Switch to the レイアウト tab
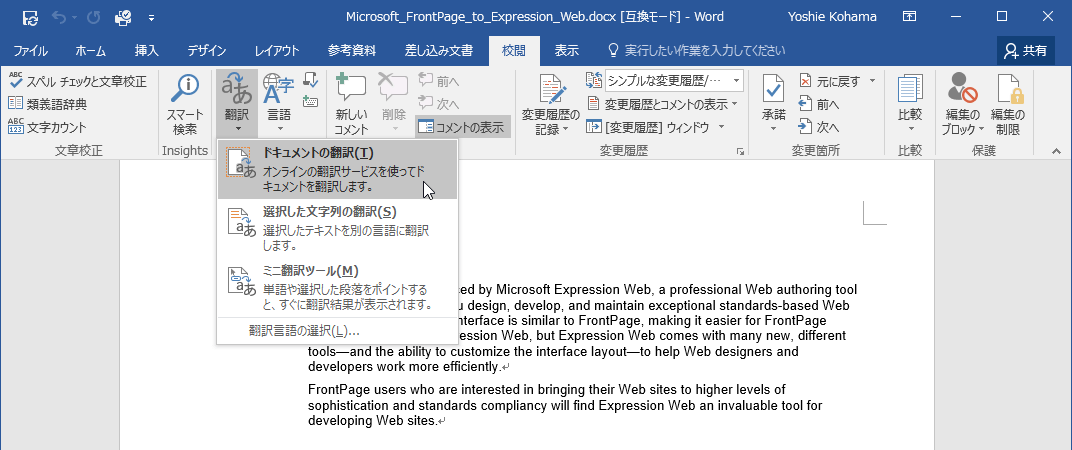1072x450 pixels. click(277, 51)
